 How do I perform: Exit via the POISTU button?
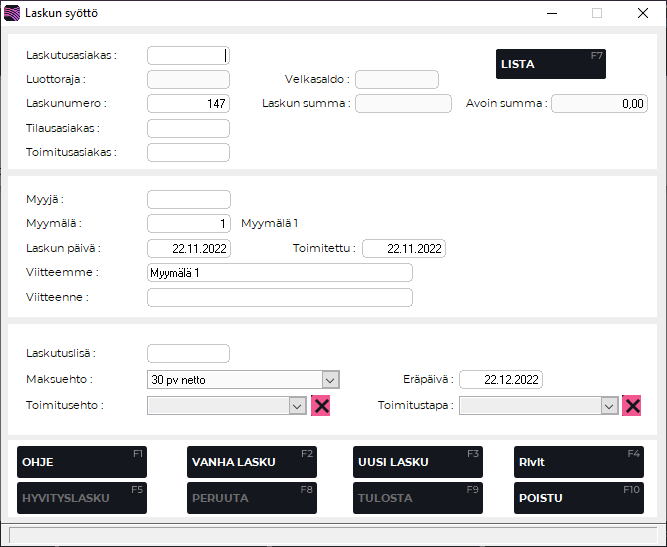click(578, 497)
